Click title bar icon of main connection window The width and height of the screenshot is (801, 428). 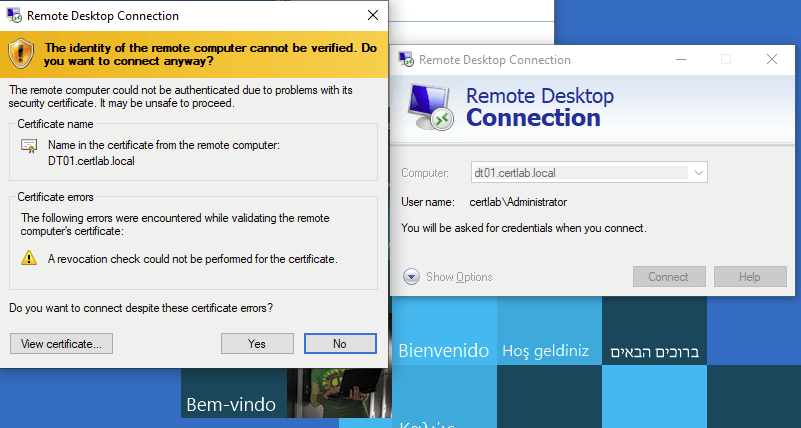click(x=406, y=60)
